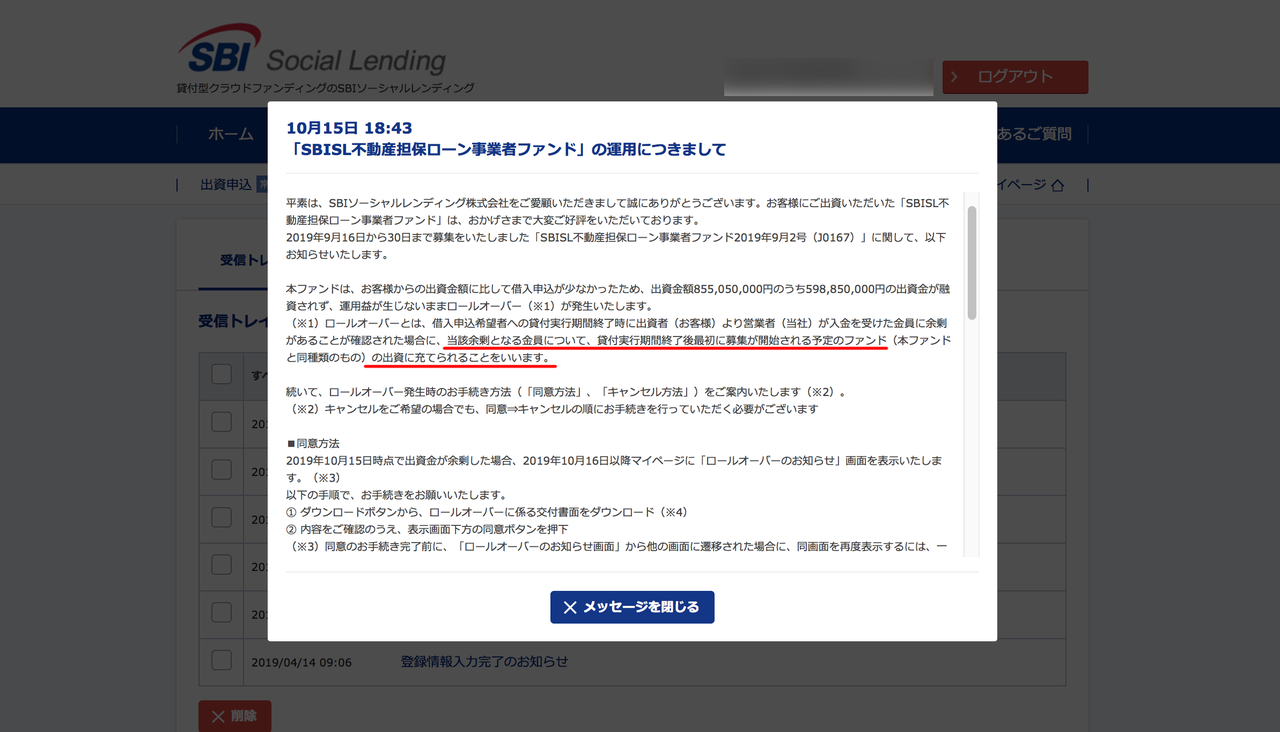The image size is (1280, 732).
Task: Click the dialog title 「SBISL不動産担保ローン事業者ファンド」の運用につきまして
Action: [x=506, y=150]
